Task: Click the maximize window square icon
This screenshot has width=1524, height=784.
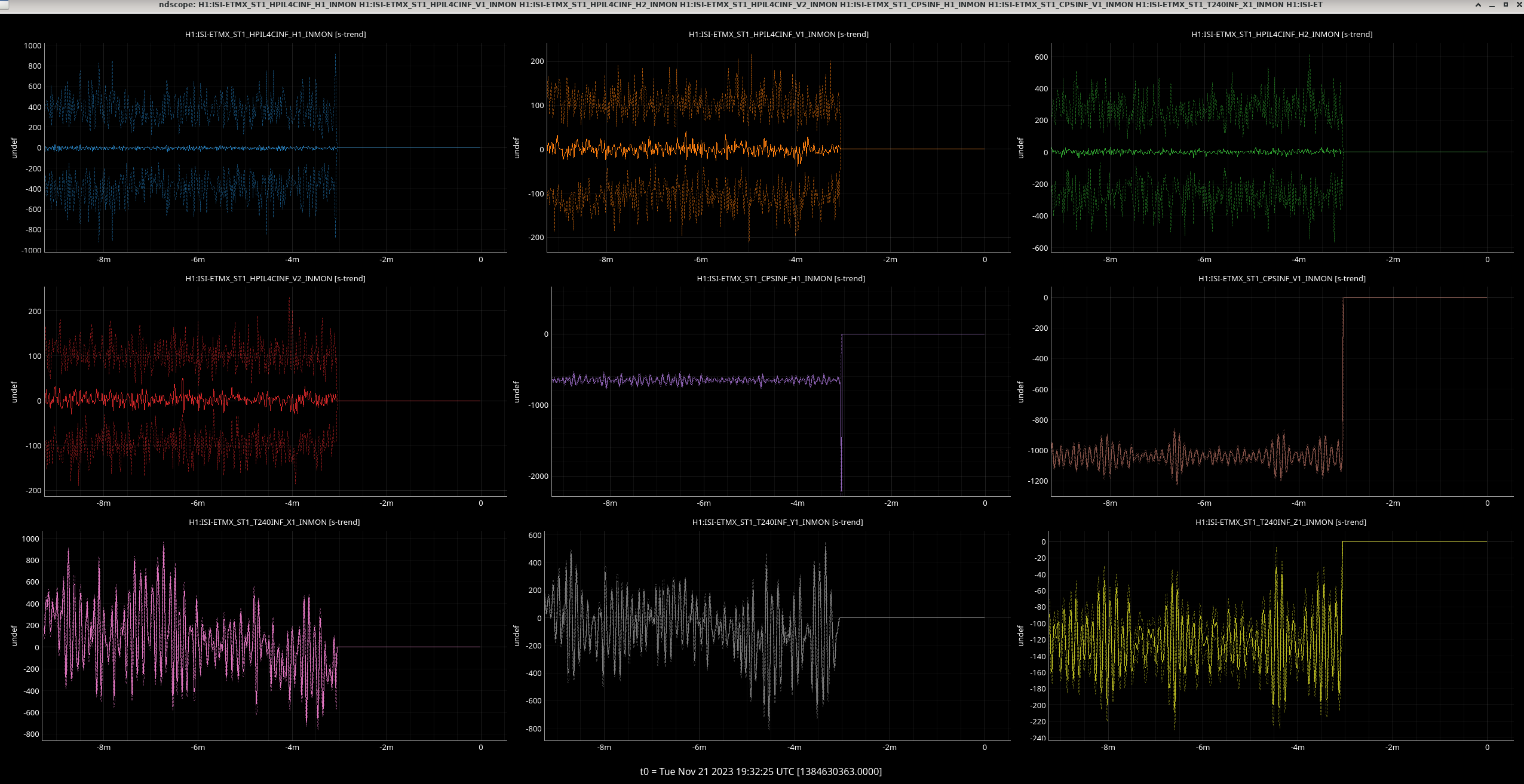Action: tap(1505, 5)
